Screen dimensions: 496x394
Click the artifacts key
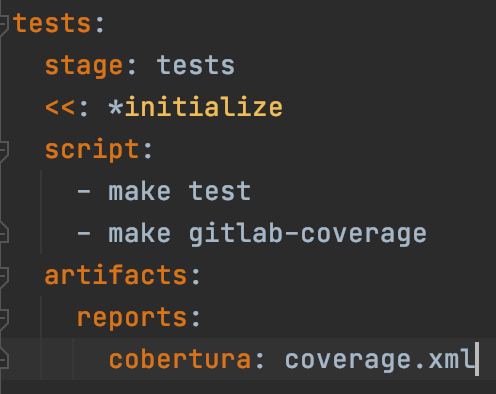[x=116, y=275]
